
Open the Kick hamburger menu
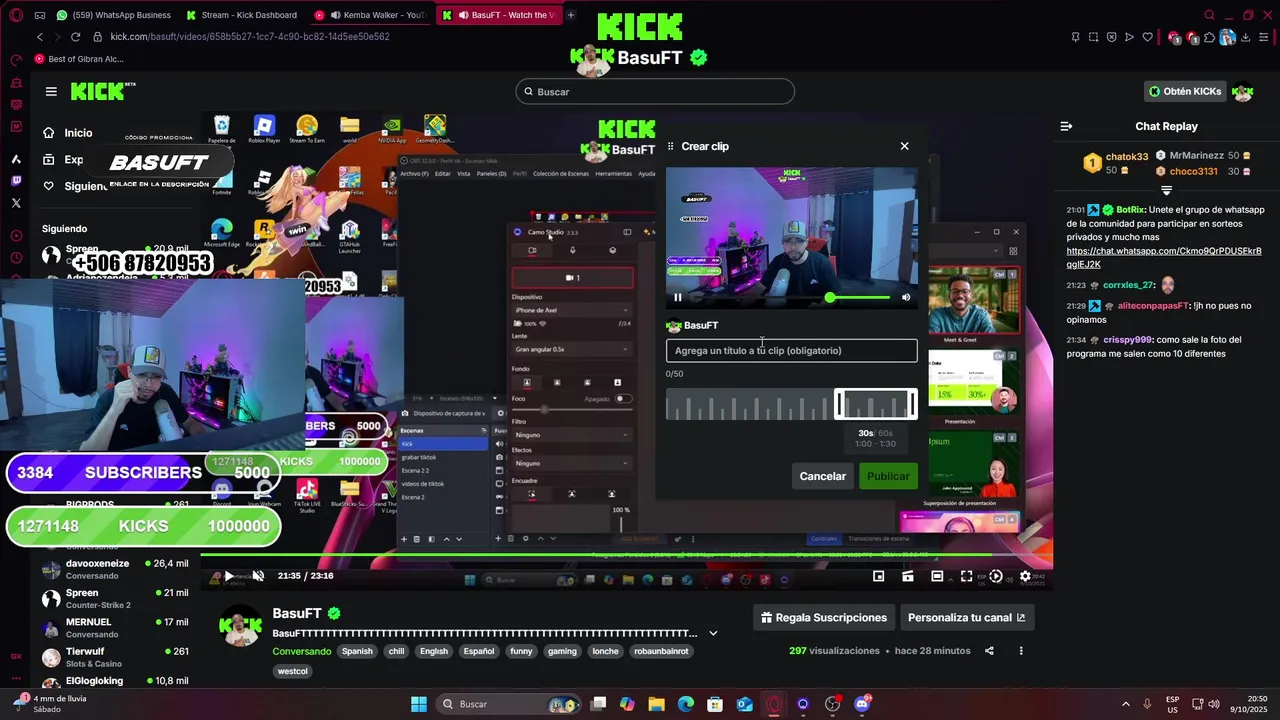point(51,92)
